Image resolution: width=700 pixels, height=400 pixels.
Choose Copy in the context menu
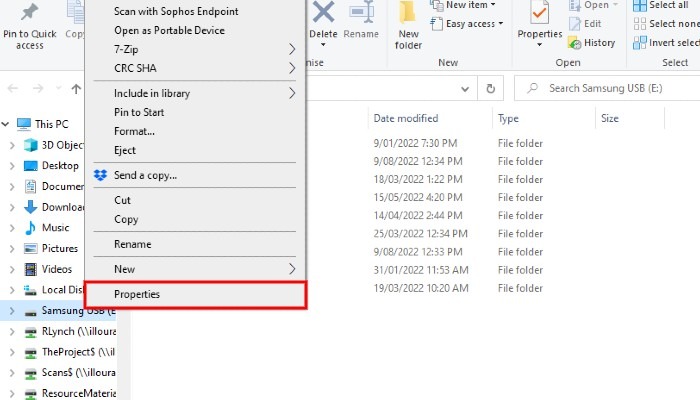click(x=195, y=219)
